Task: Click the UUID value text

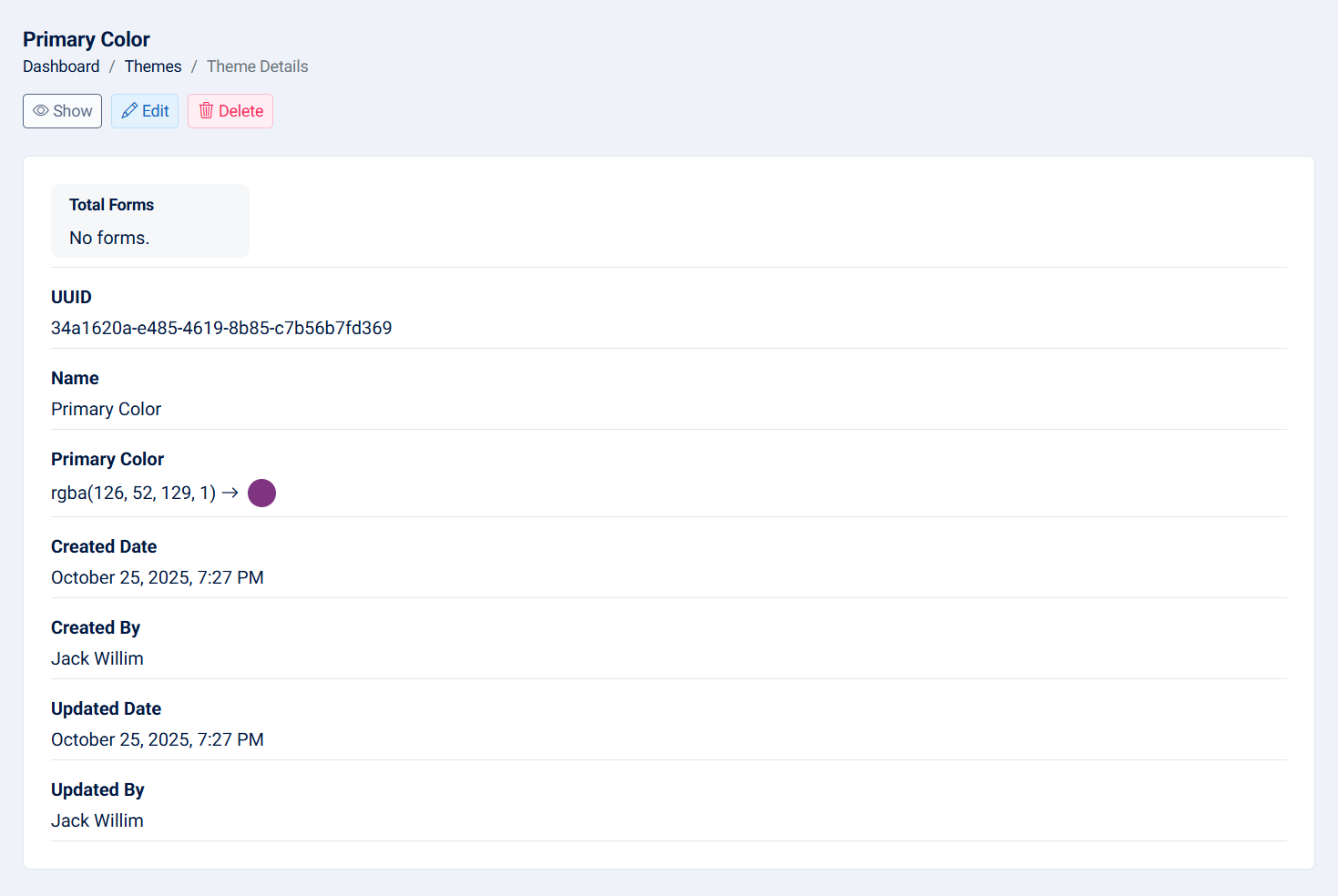Action: coord(221,328)
